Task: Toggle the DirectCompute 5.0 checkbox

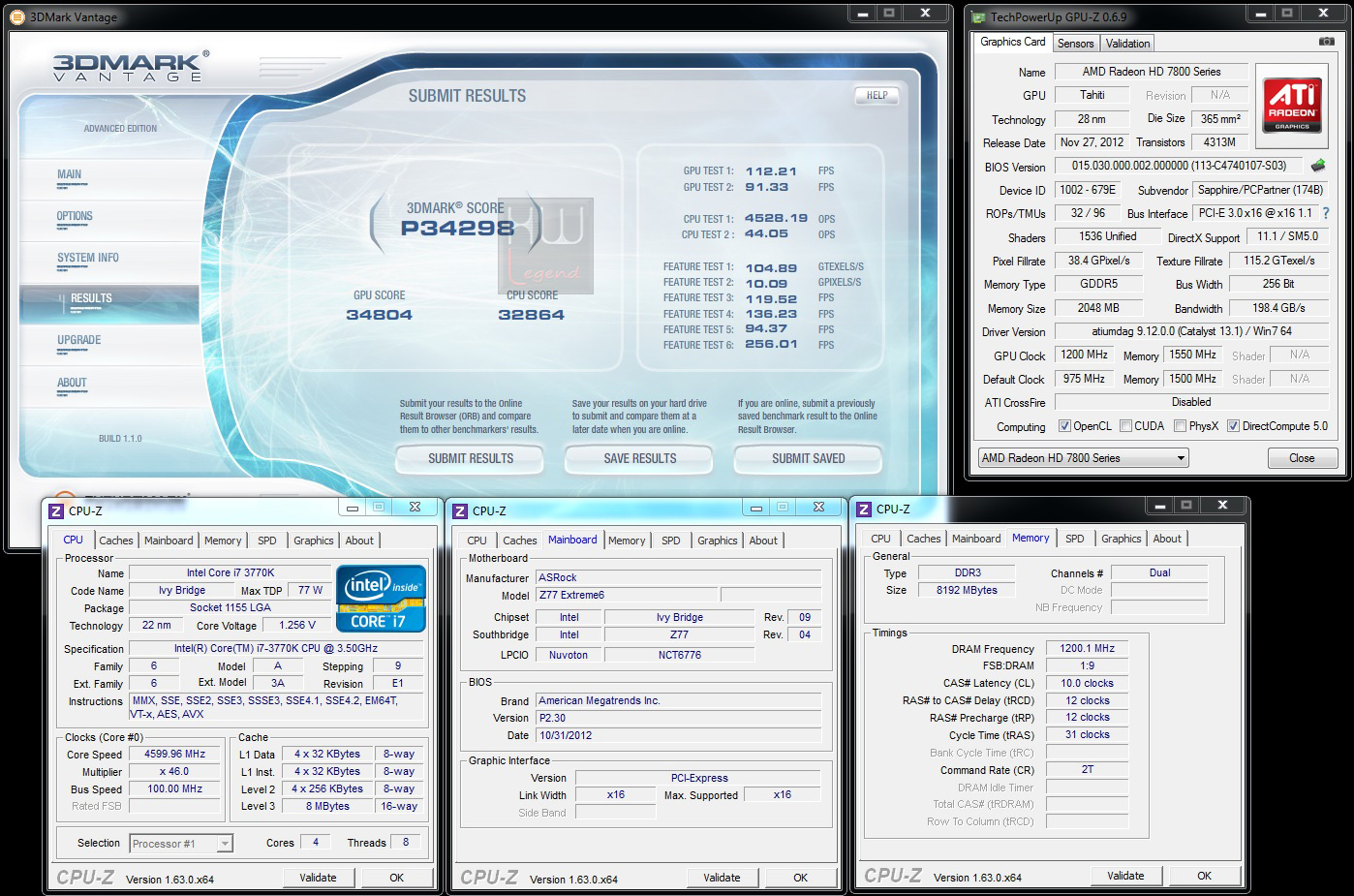Action: (1233, 426)
